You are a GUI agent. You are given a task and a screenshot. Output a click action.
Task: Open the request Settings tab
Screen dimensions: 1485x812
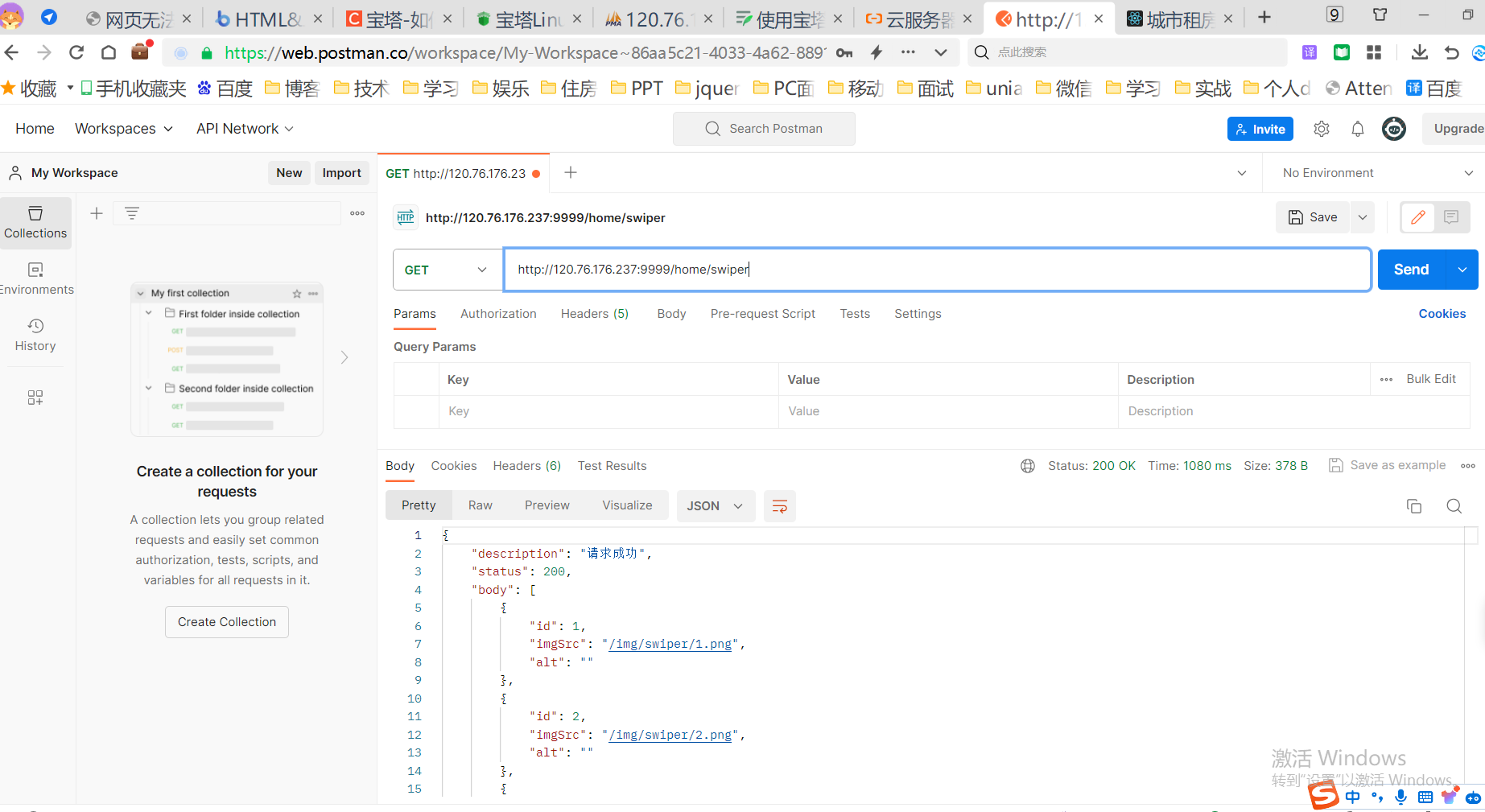(x=918, y=314)
